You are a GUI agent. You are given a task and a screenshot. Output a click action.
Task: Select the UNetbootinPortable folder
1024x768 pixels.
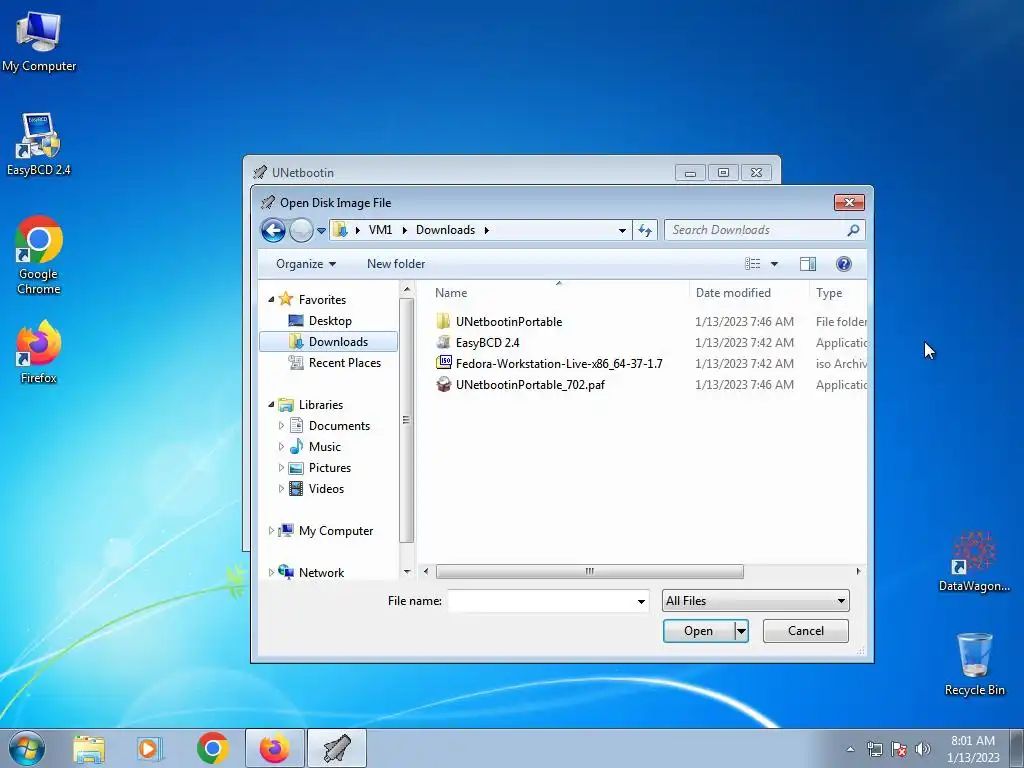[509, 321]
